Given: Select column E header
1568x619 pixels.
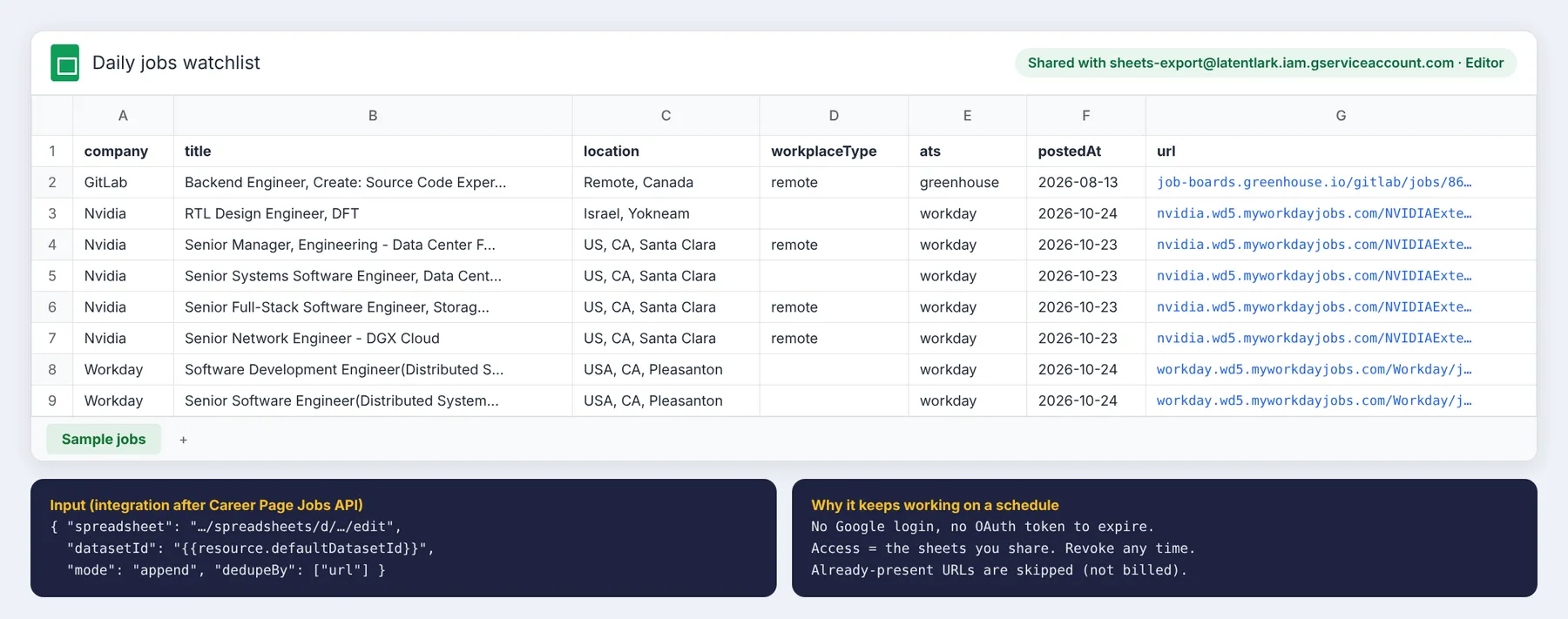Looking at the screenshot, I should click(967, 116).
